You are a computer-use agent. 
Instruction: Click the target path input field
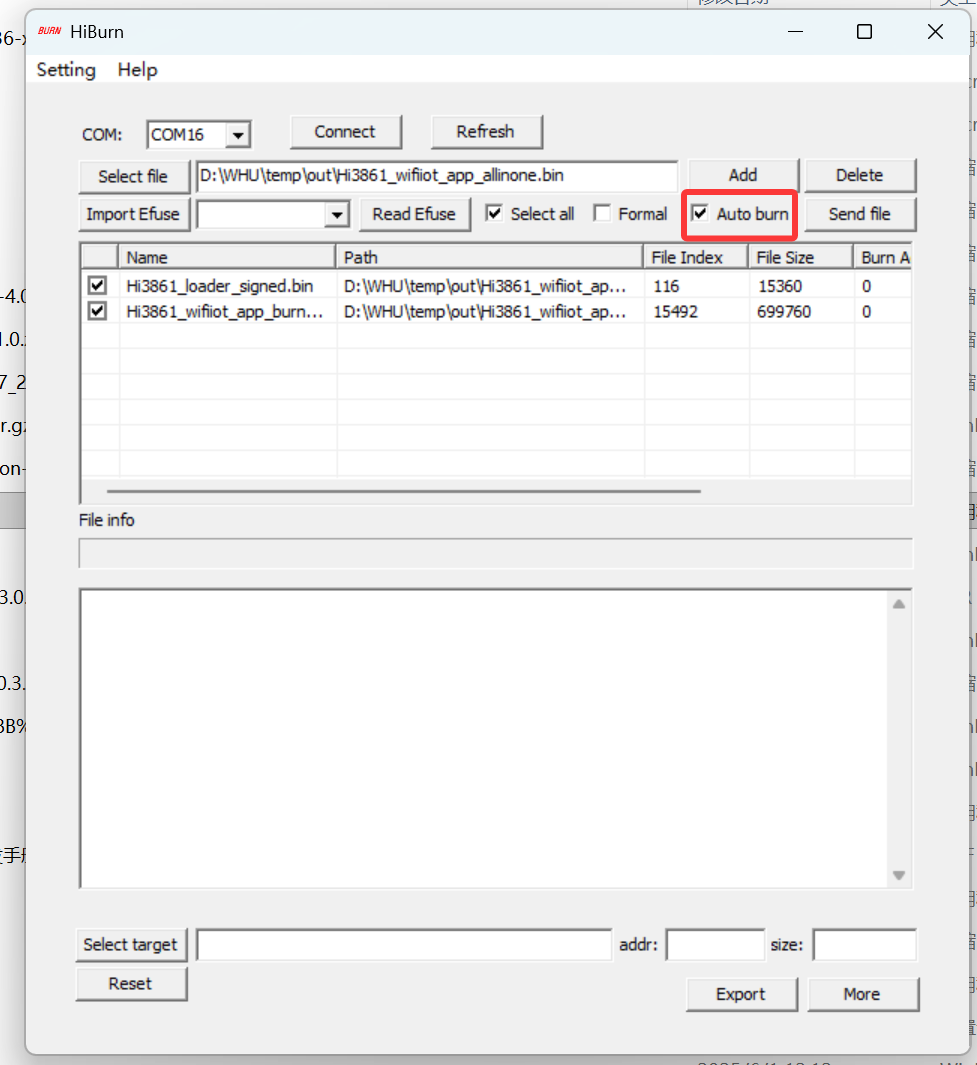point(404,945)
